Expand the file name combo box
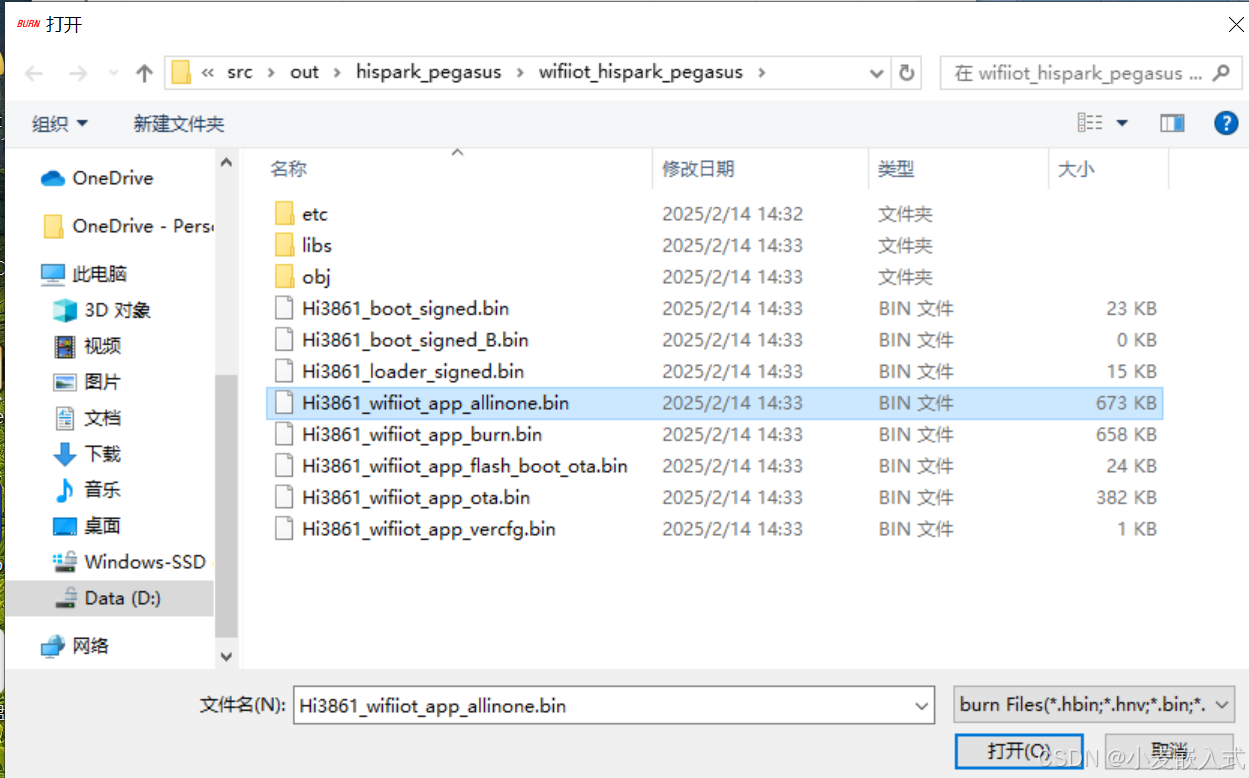 [x=921, y=705]
